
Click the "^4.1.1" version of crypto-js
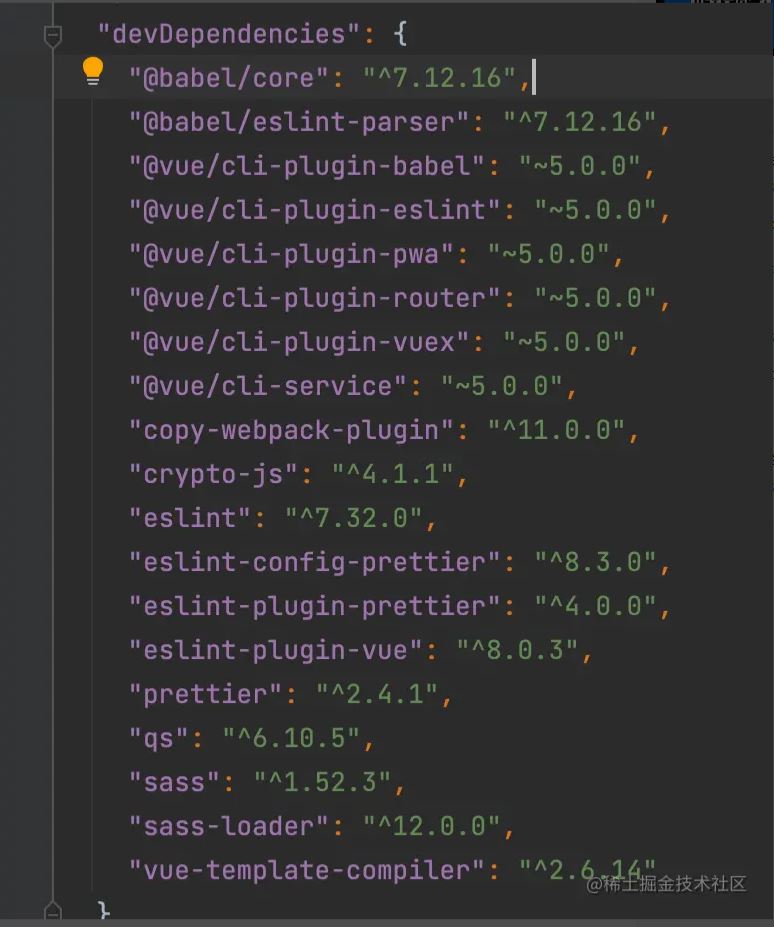click(x=392, y=474)
